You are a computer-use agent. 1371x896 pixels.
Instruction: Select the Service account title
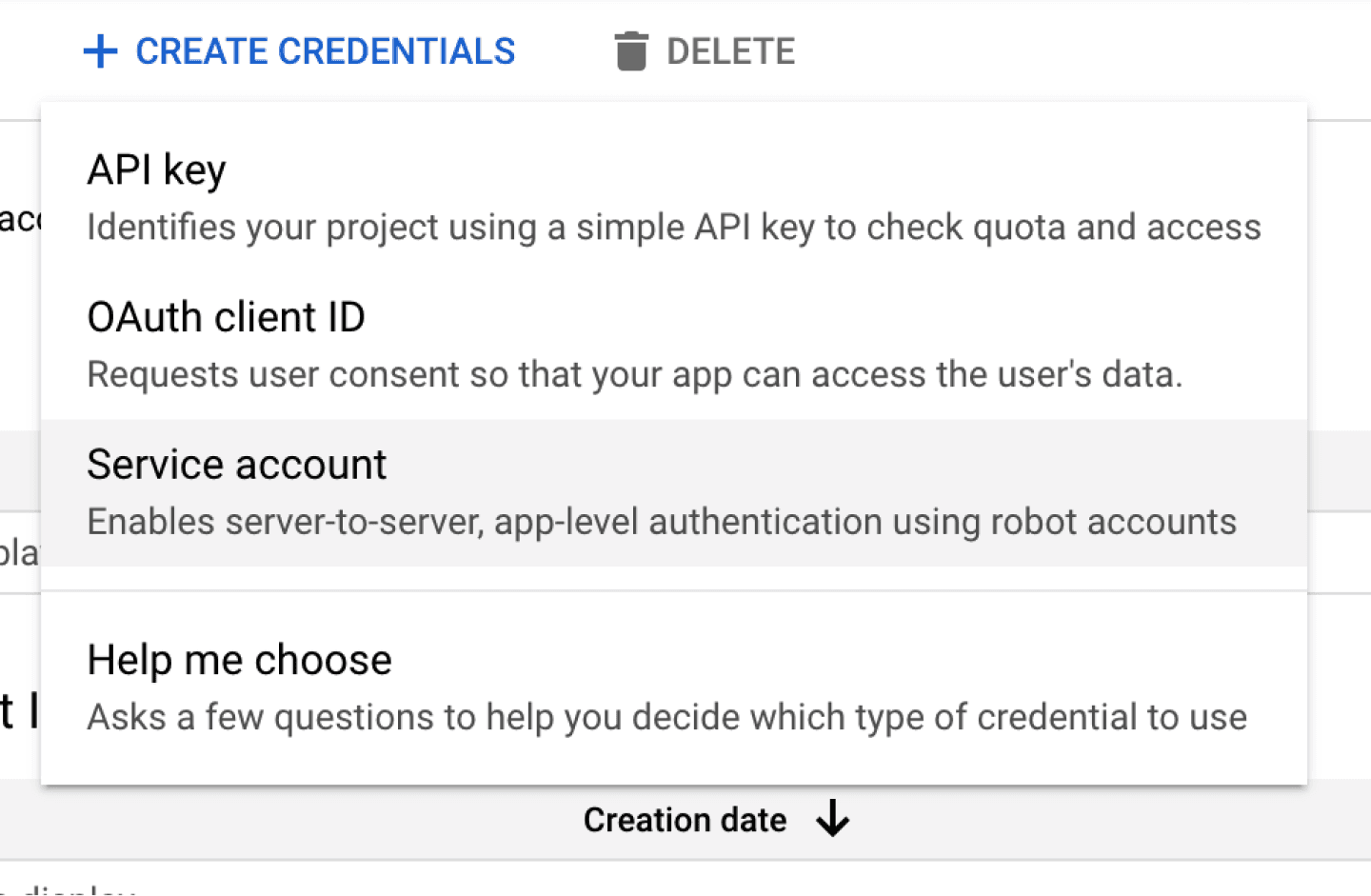point(236,466)
